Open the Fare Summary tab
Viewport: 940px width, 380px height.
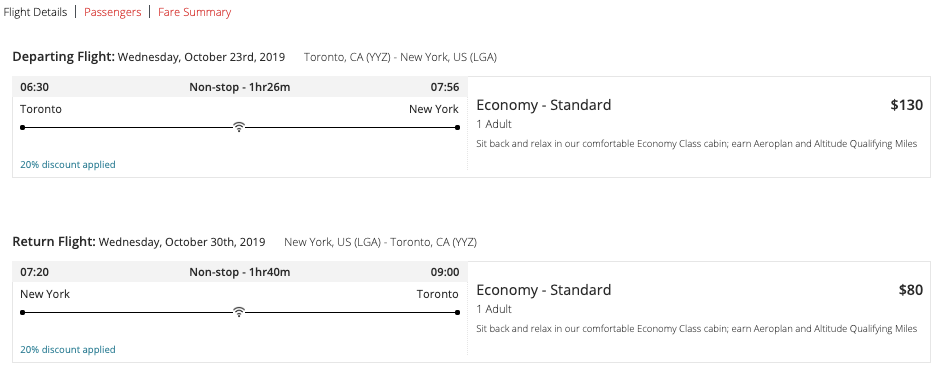(194, 12)
